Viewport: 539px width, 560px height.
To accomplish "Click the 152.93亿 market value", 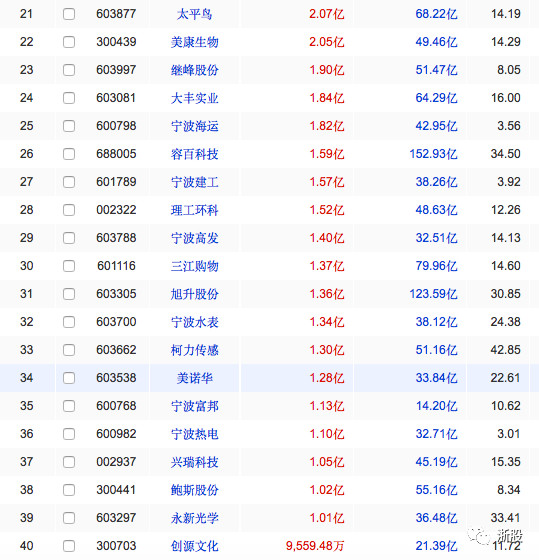I will (433, 154).
